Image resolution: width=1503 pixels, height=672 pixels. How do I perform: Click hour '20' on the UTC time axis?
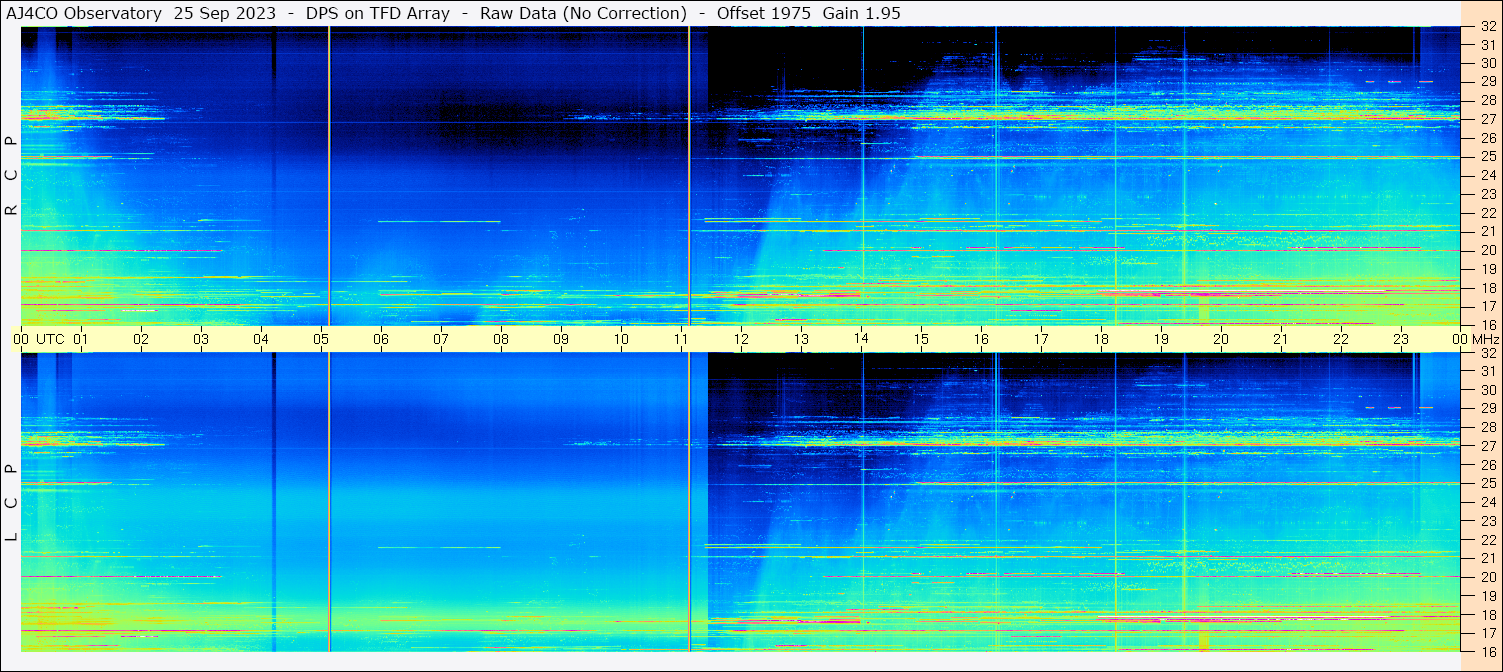tap(1221, 339)
